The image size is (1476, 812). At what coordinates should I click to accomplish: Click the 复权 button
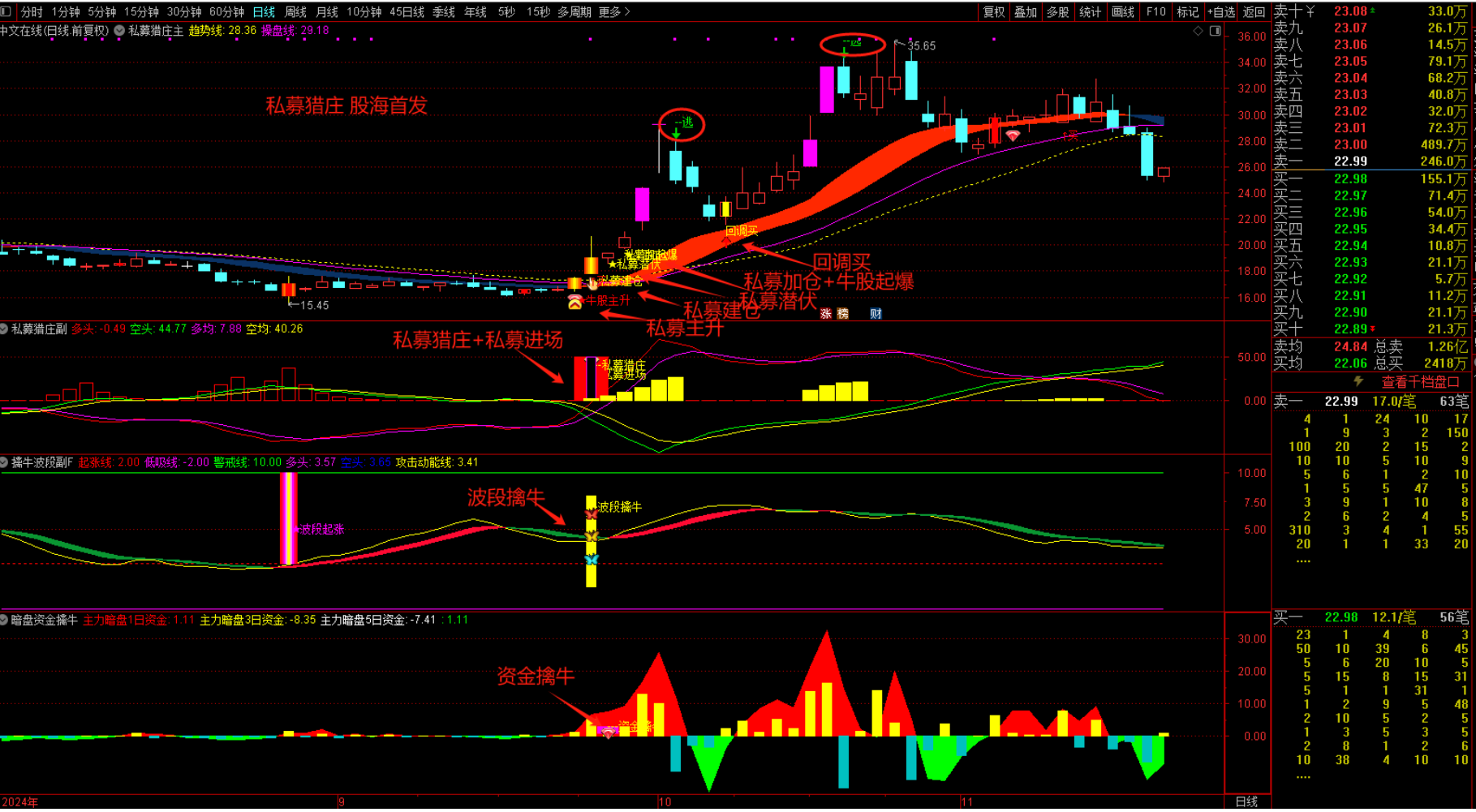coord(993,11)
